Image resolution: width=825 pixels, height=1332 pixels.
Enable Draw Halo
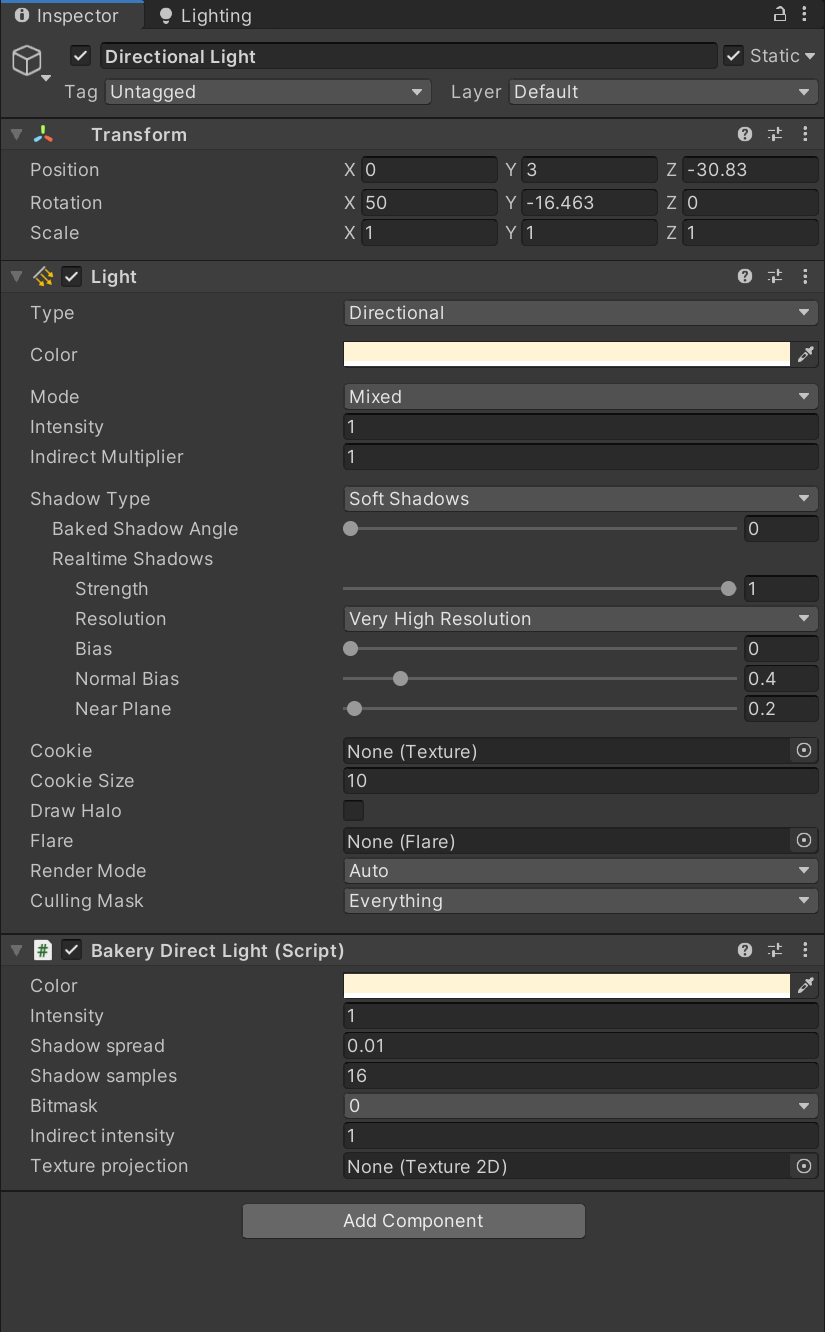pos(353,810)
